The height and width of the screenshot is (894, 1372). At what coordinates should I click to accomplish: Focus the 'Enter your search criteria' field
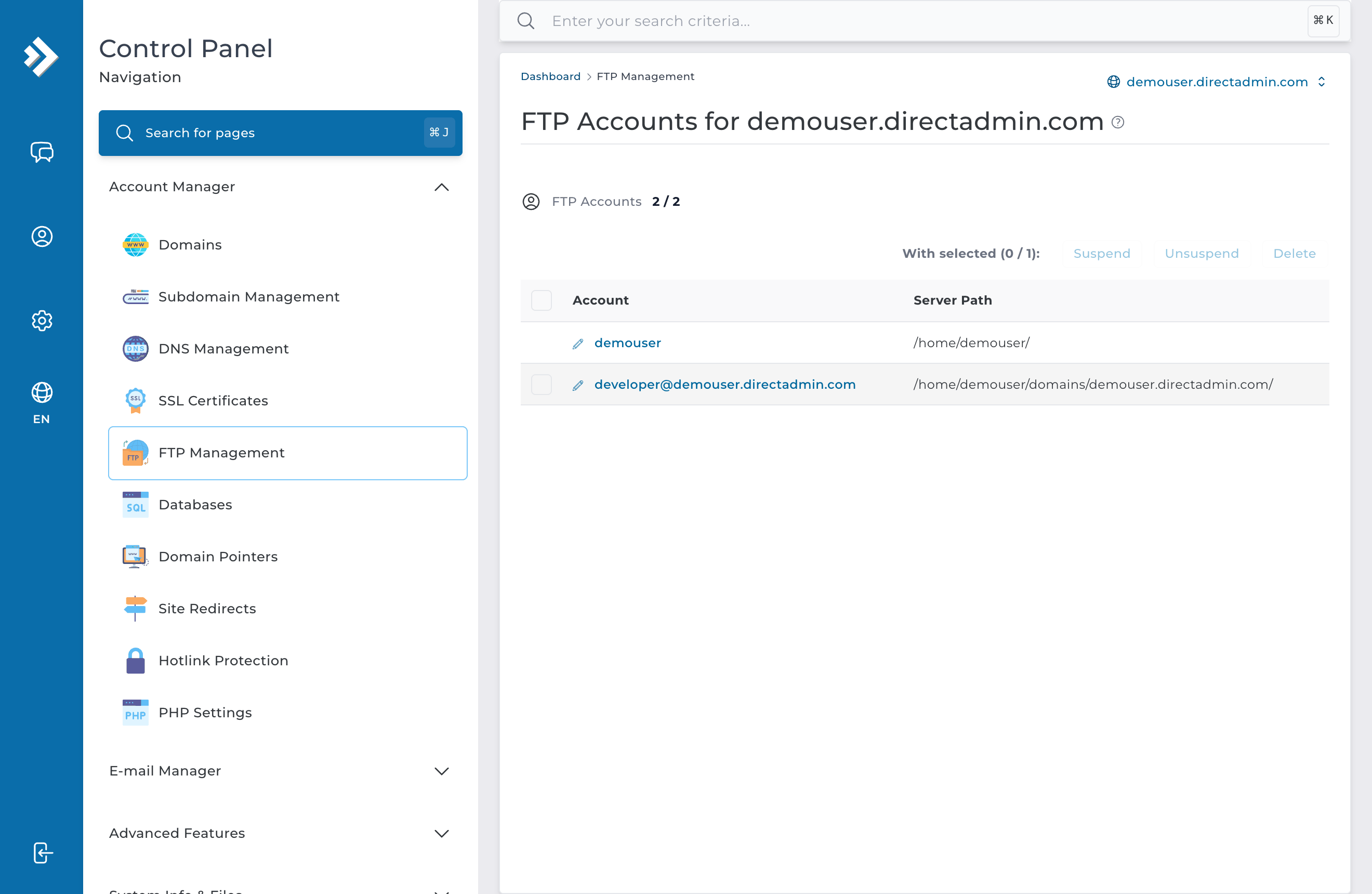coord(925,21)
